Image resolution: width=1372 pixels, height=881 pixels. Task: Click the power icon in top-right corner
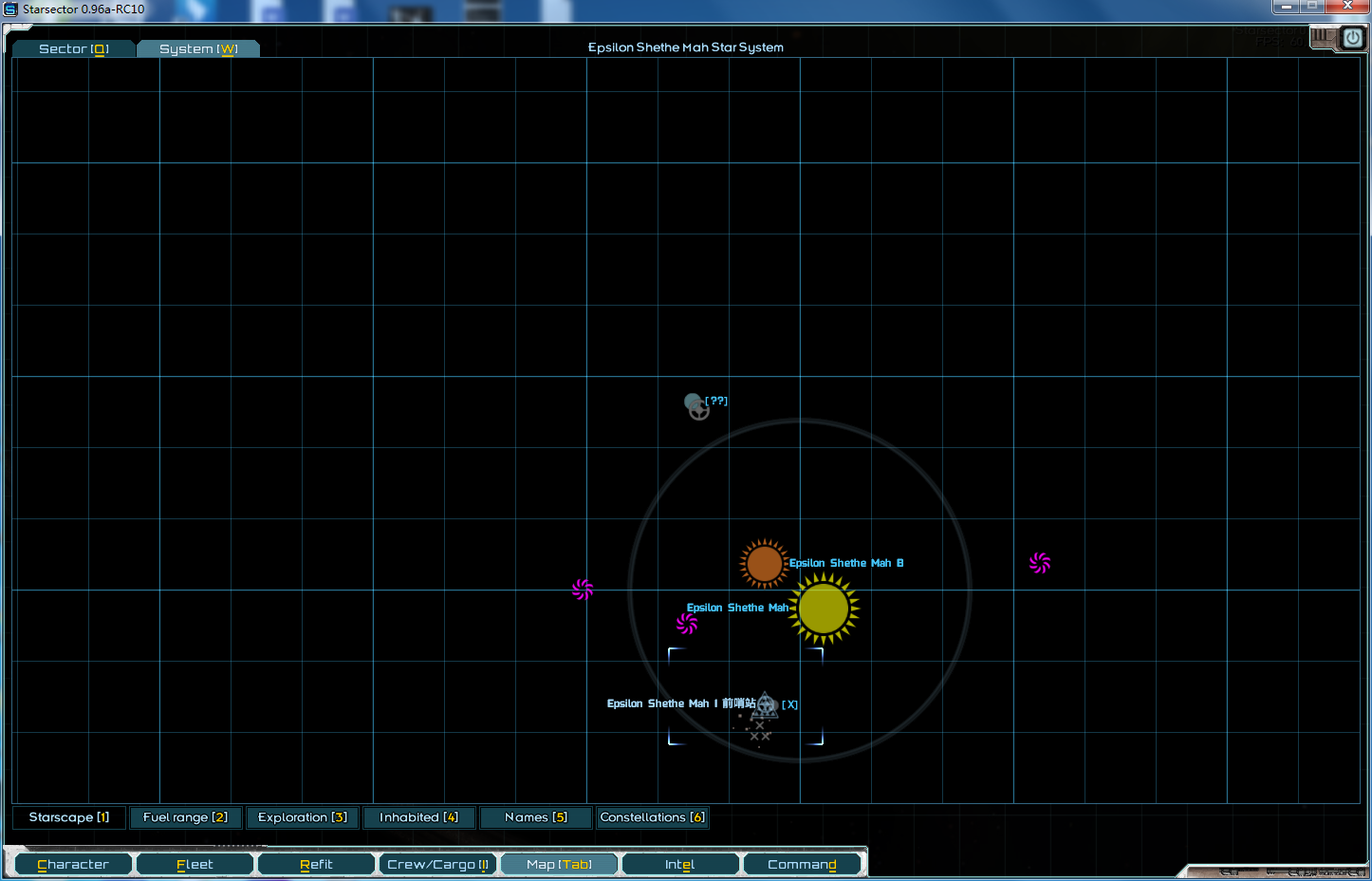(1352, 38)
